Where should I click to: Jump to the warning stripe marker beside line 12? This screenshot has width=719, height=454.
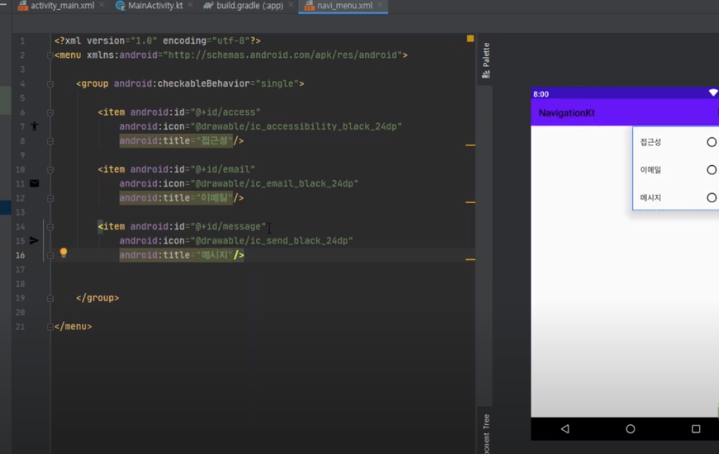pyautogui.click(x=470, y=202)
